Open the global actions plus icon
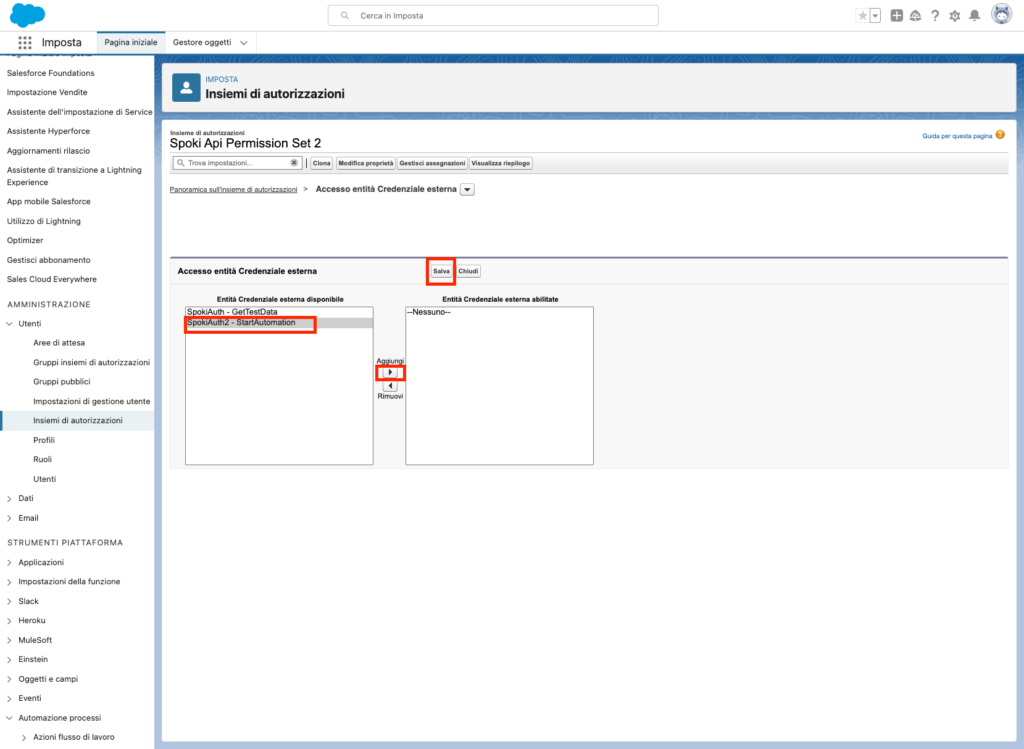Image resolution: width=1024 pixels, height=749 pixels. pyautogui.click(x=896, y=15)
